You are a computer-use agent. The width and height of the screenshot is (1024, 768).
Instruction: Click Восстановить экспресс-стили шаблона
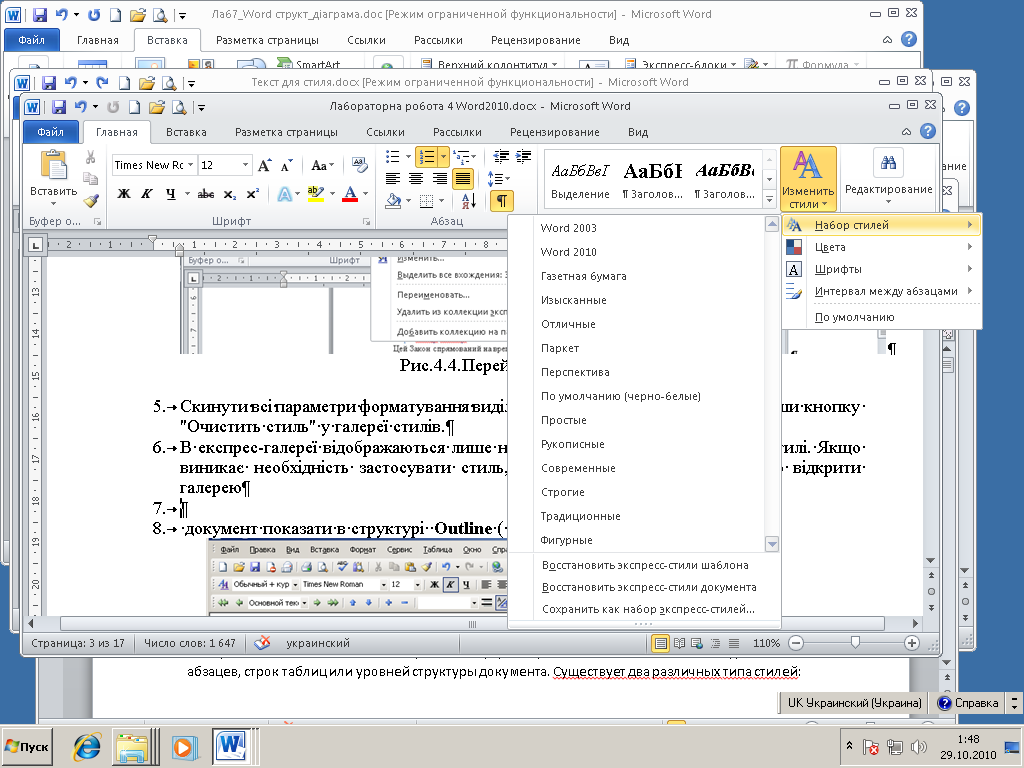pyautogui.click(x=643, y=566)
